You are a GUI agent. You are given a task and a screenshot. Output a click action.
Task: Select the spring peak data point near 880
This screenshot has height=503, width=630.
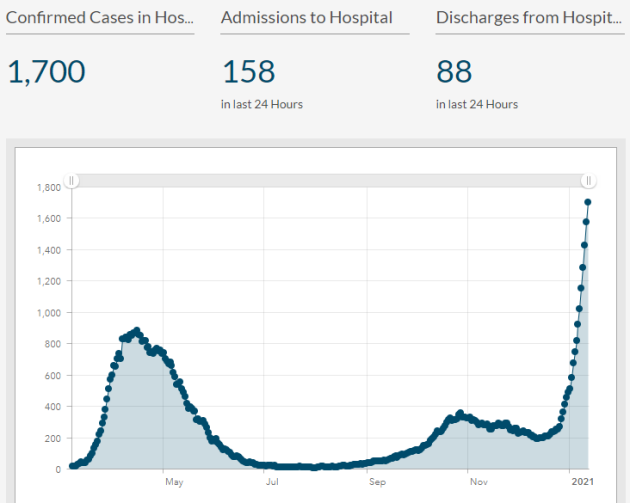pos(136,330)
